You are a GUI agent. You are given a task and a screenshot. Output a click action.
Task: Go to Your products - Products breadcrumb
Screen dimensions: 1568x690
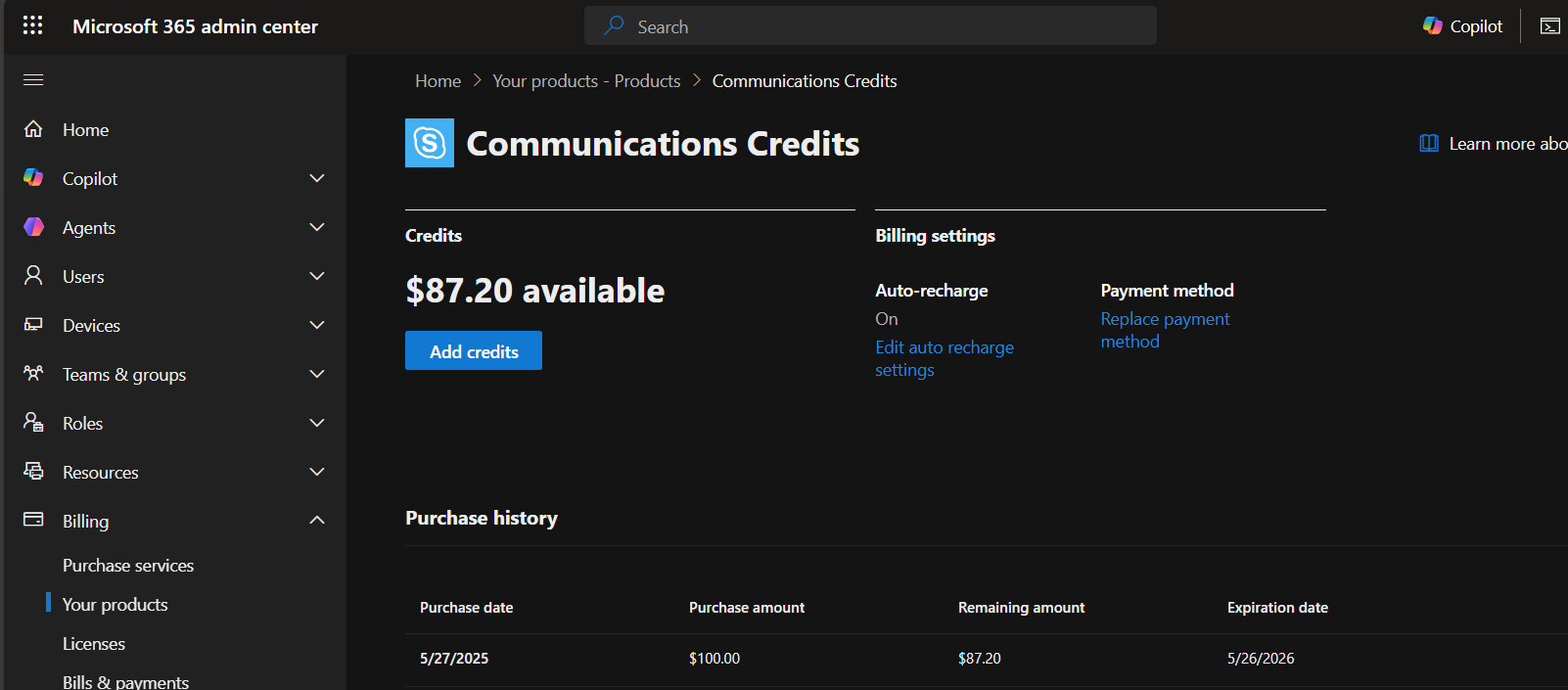(586, 81)
